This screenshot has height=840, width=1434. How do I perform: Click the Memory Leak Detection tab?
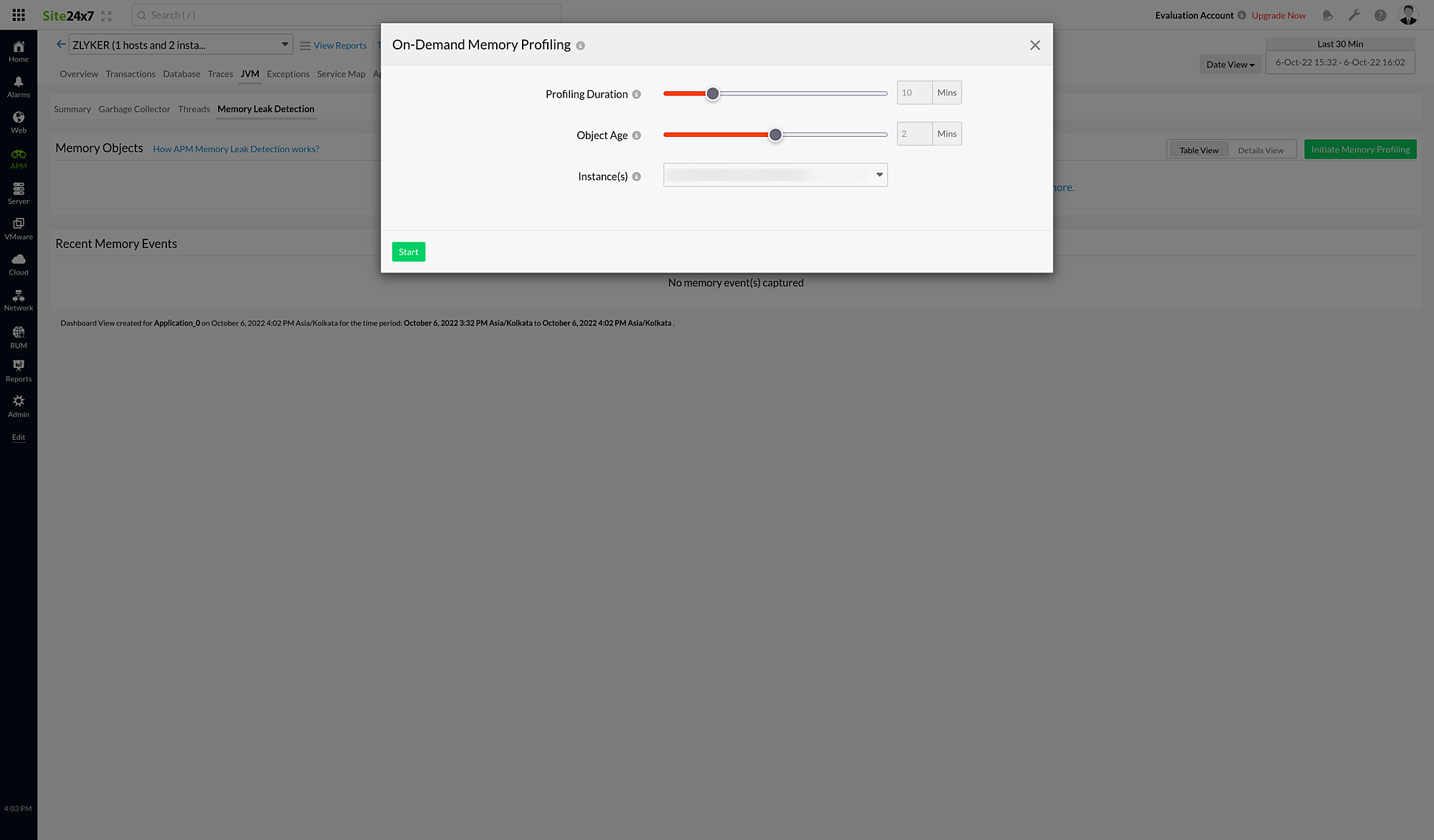tap(265, 109)
